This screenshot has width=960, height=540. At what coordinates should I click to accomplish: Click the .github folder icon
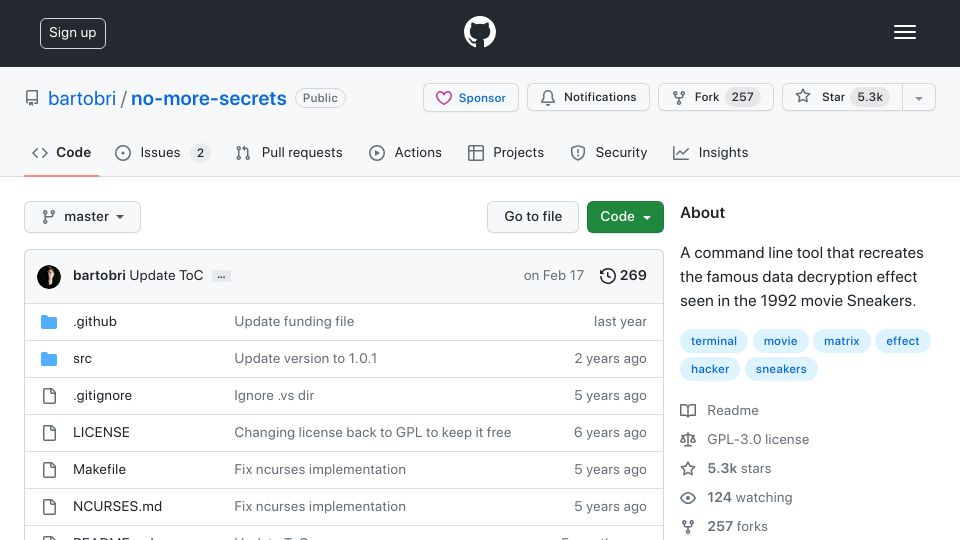coord(49,322)
